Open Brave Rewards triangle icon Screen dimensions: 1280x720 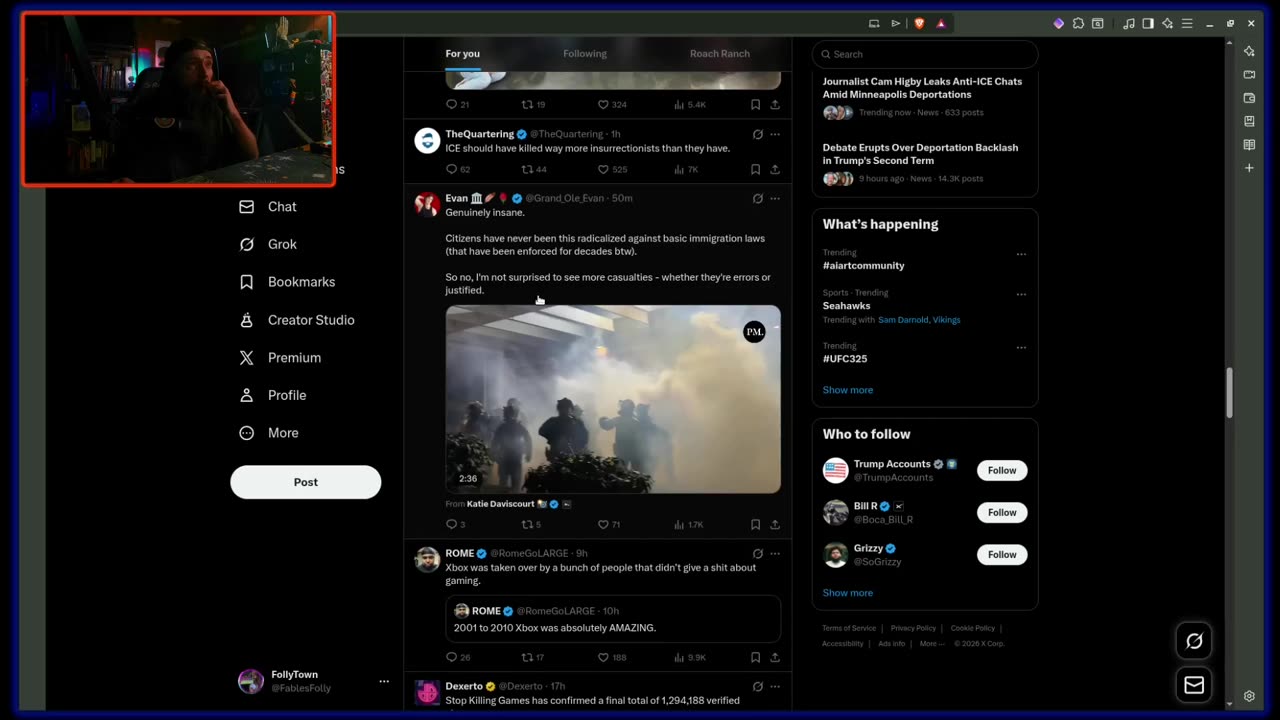(x=941, y=23)
